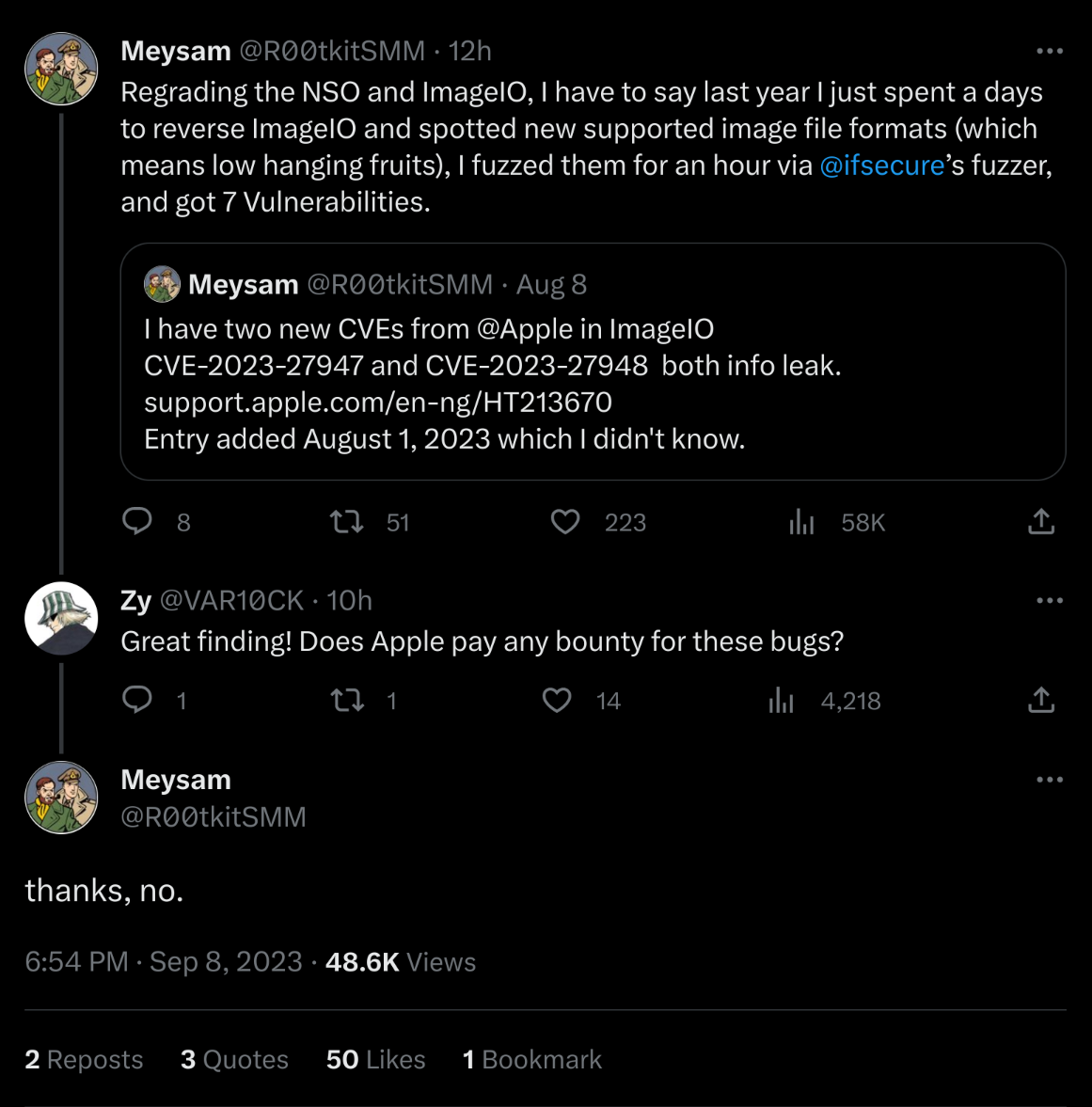Like the tweet with 223 likes
This screenshot has width=1092, height=1107.
click(565, 521)
